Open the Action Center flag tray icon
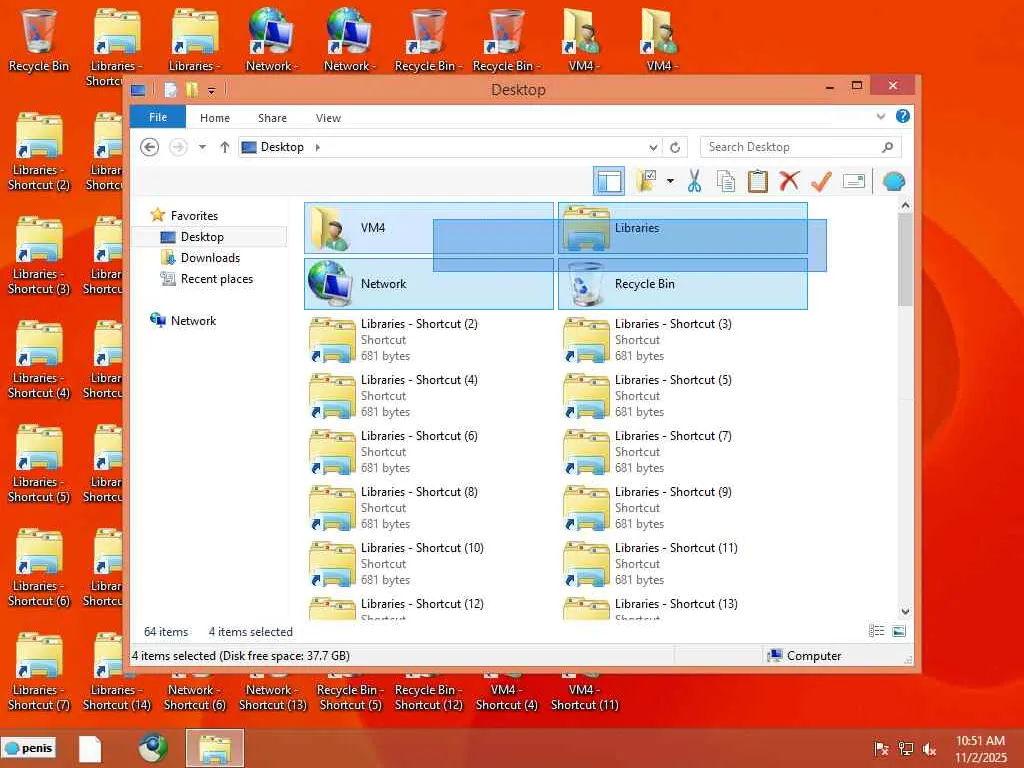The width and height of the screenshot is (1024, 768). coord(881,749)
